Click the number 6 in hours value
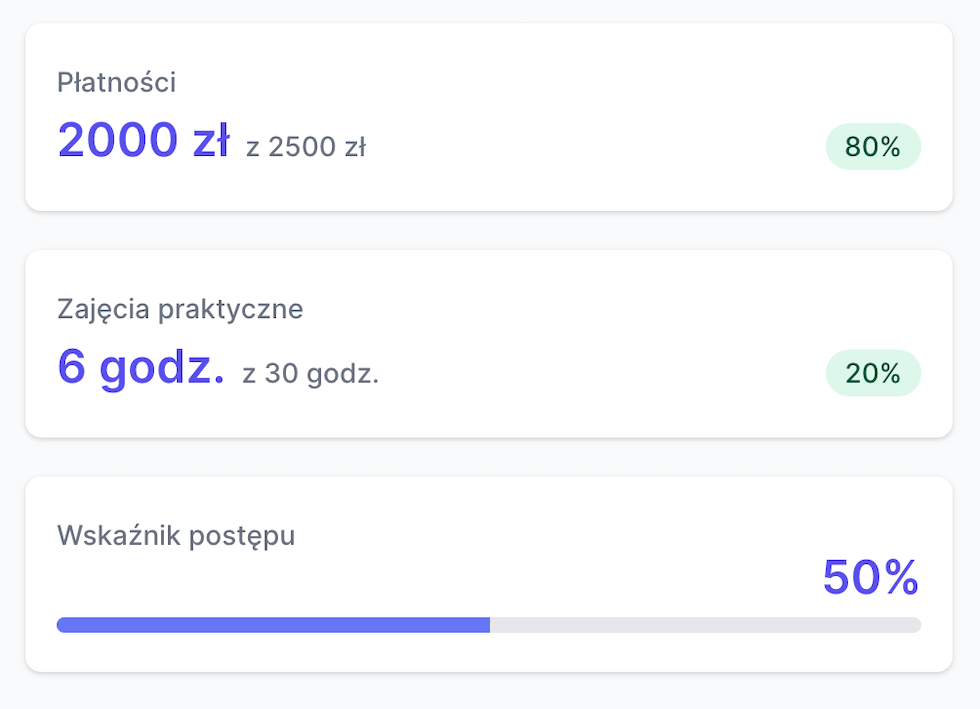Viewport: 980px width, 709px height. 71,366
